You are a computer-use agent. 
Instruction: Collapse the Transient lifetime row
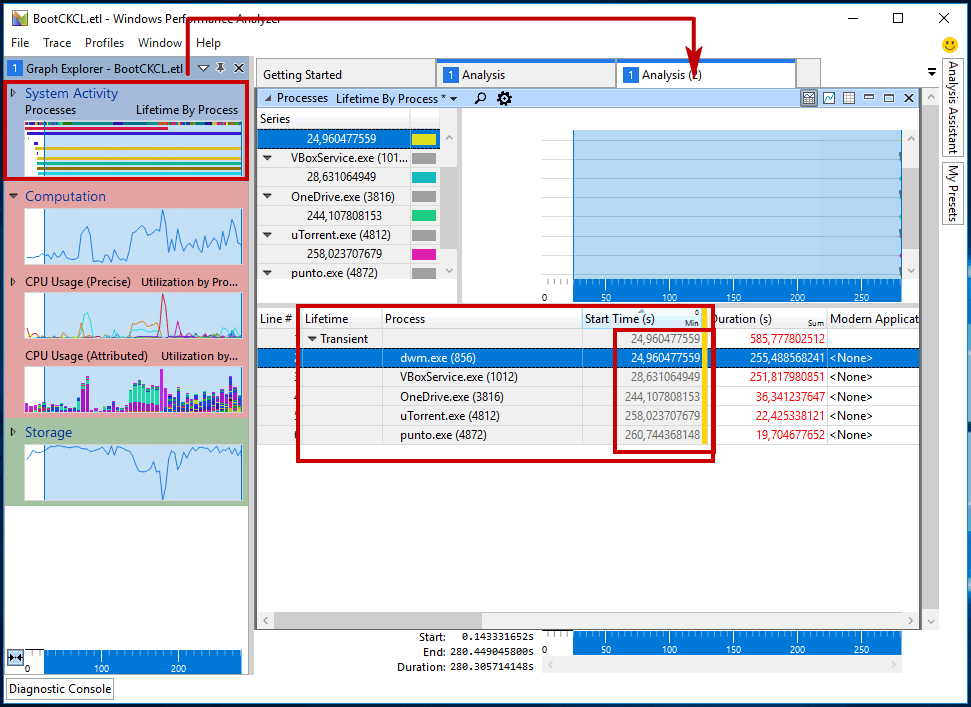tap(312, 339)
